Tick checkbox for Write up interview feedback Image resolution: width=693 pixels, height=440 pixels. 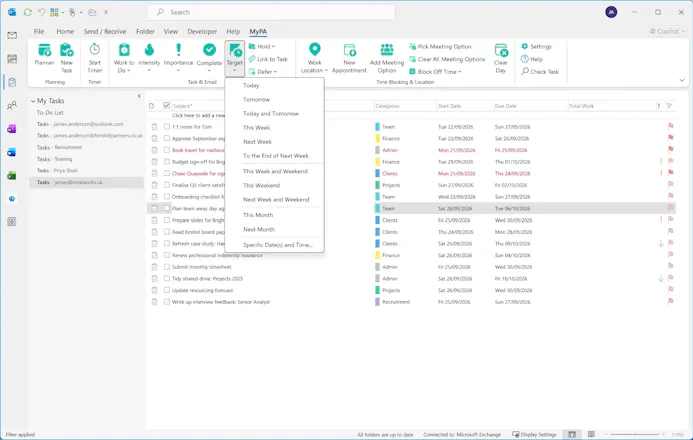point(167,302)
